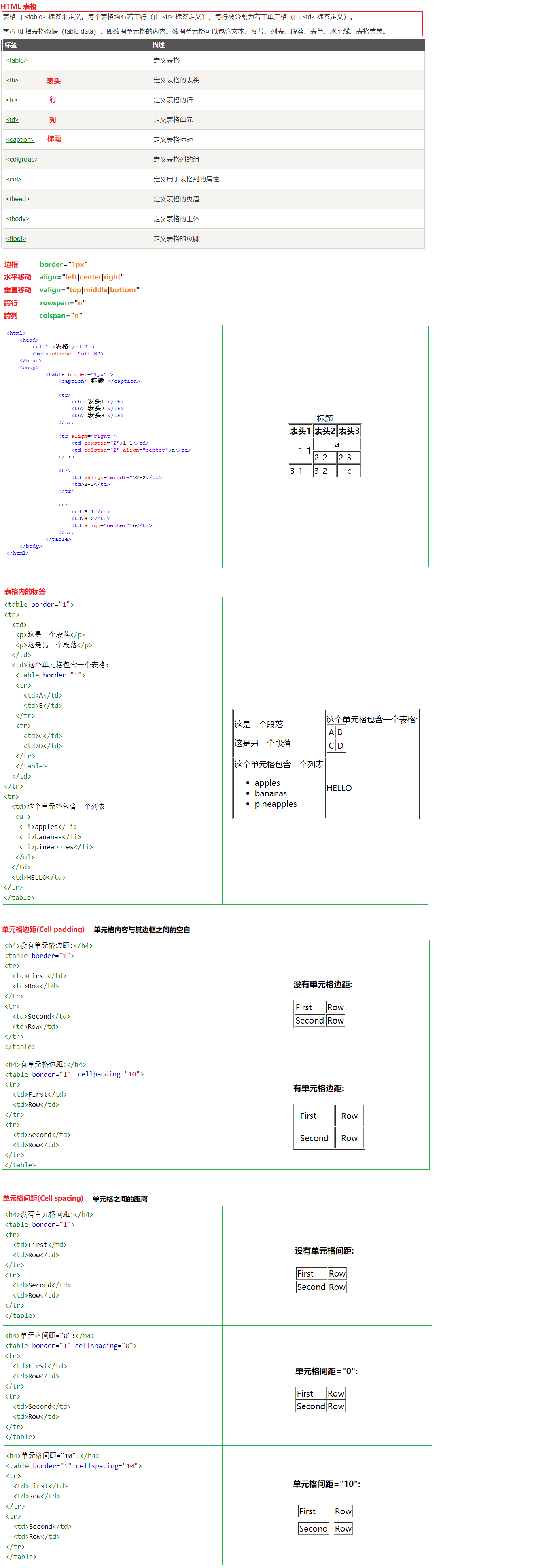This screenshot has width=547, height=1568.
Task: Click the <tbody> tag link
Action: pyautogui.click(x=18, y=219)
